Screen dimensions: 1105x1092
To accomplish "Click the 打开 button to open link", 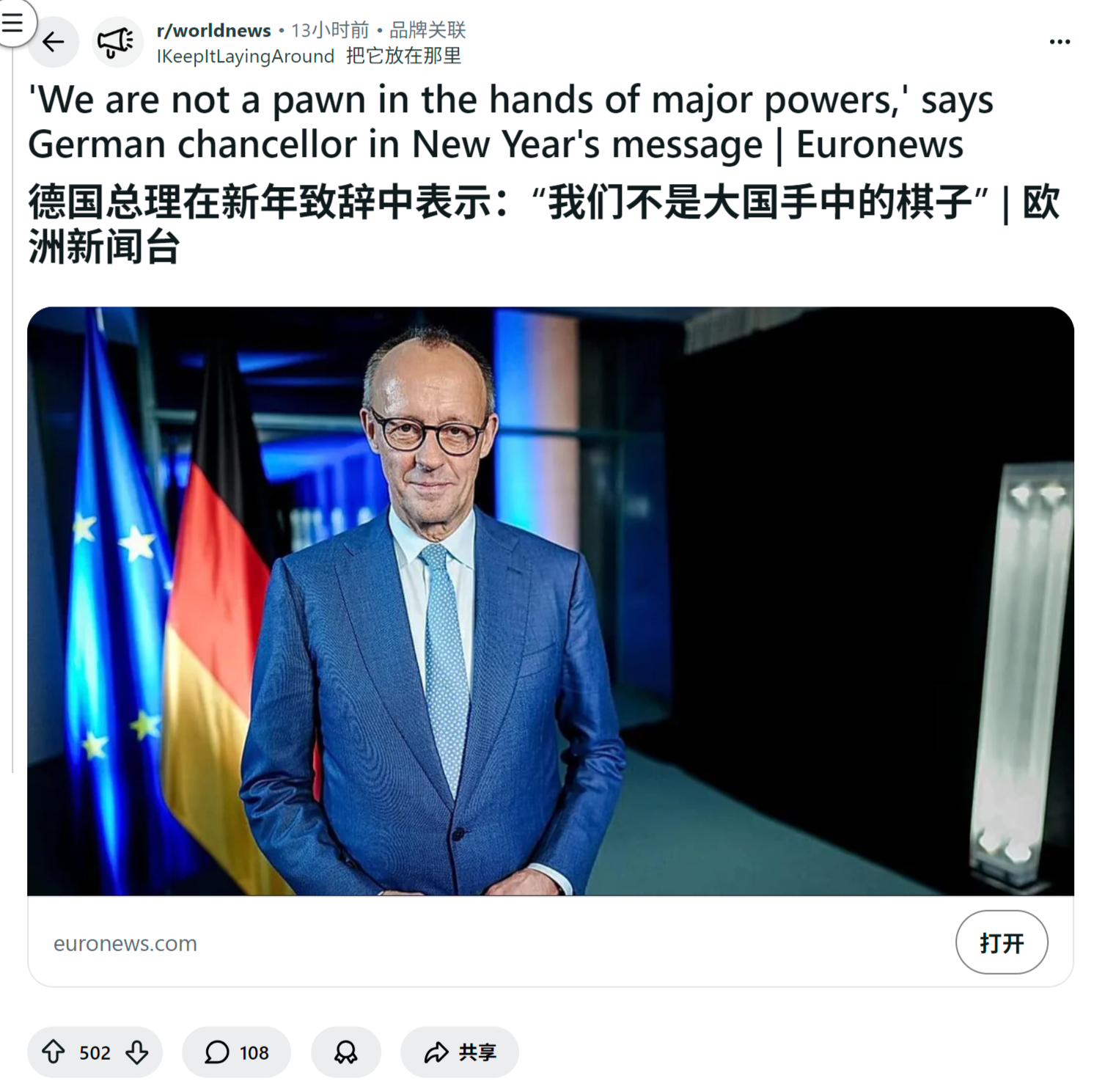I will [x=1001, y=942].
